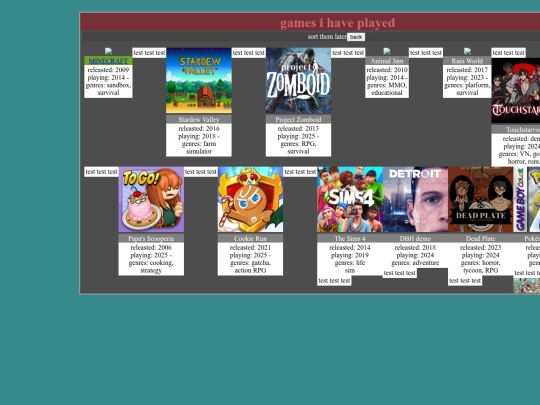
Task: Click the broken Minecraft image icon
Action: point(108,51)
